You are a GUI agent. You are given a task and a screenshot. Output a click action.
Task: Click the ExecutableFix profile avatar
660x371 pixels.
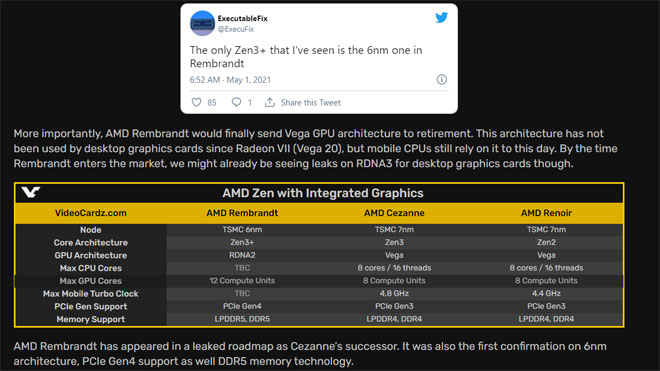pyautogui.click(x=202, y=23)
